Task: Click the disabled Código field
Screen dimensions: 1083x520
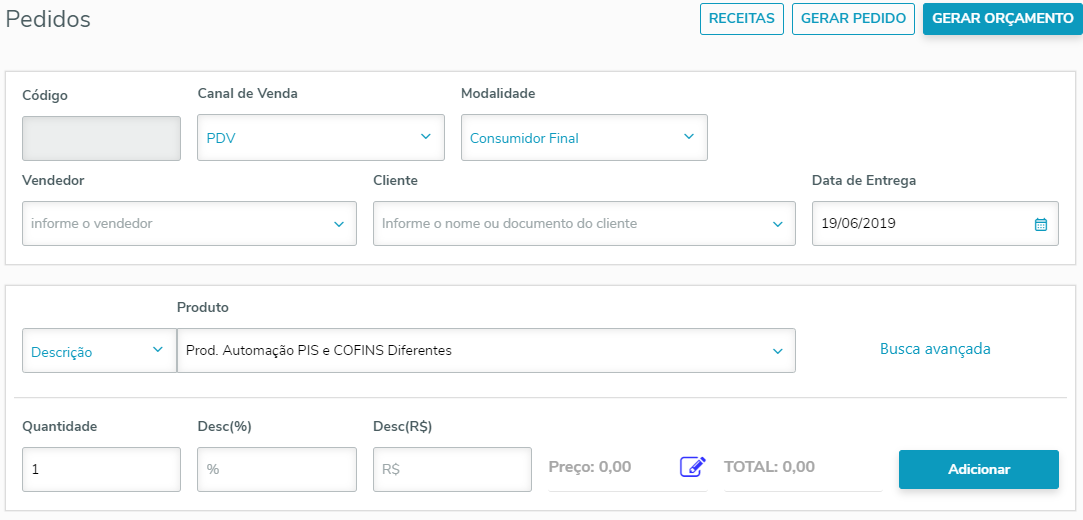Action: [101, 138]
